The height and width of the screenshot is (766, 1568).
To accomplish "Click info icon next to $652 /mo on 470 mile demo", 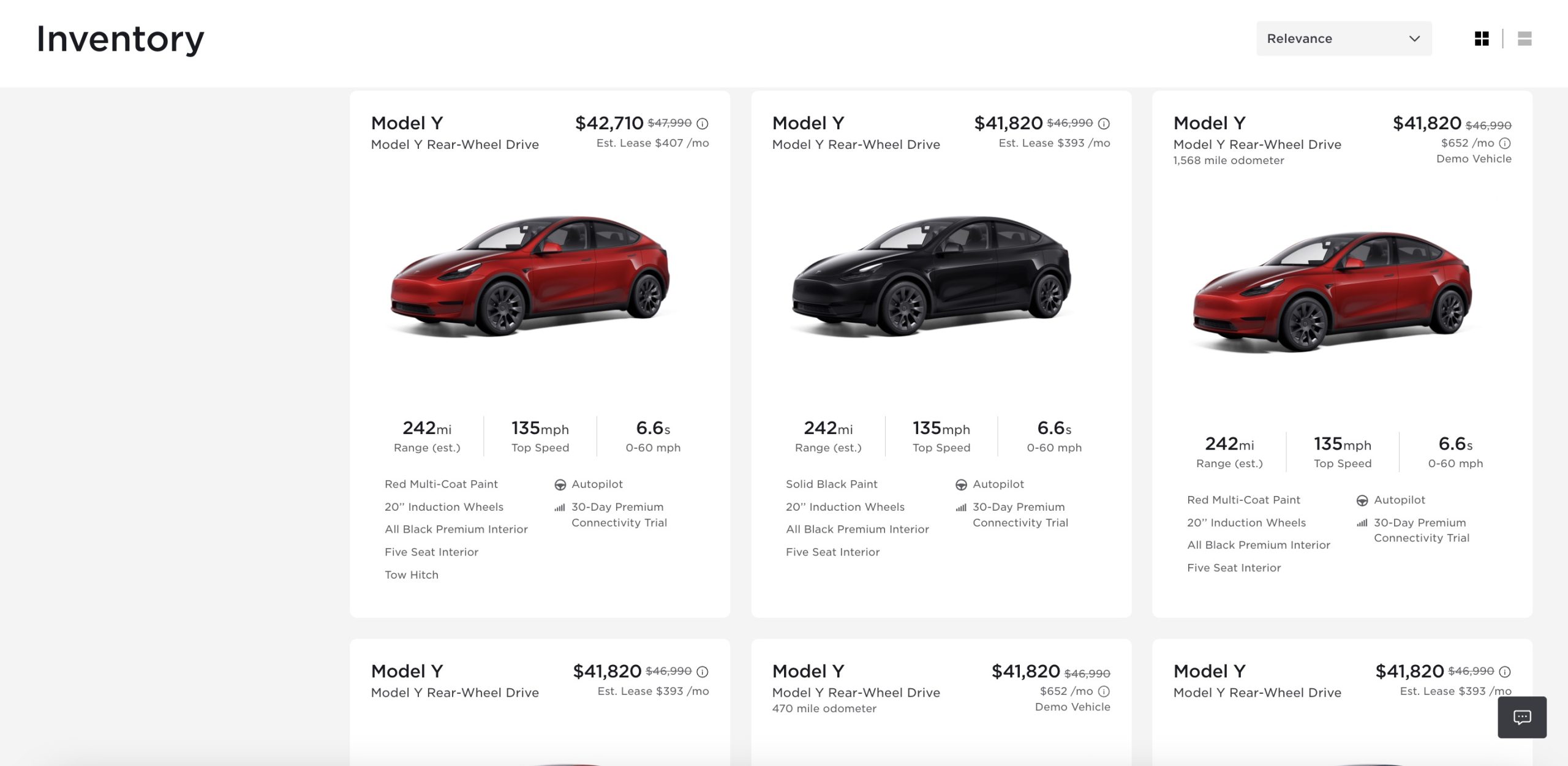I will 1104,691.
